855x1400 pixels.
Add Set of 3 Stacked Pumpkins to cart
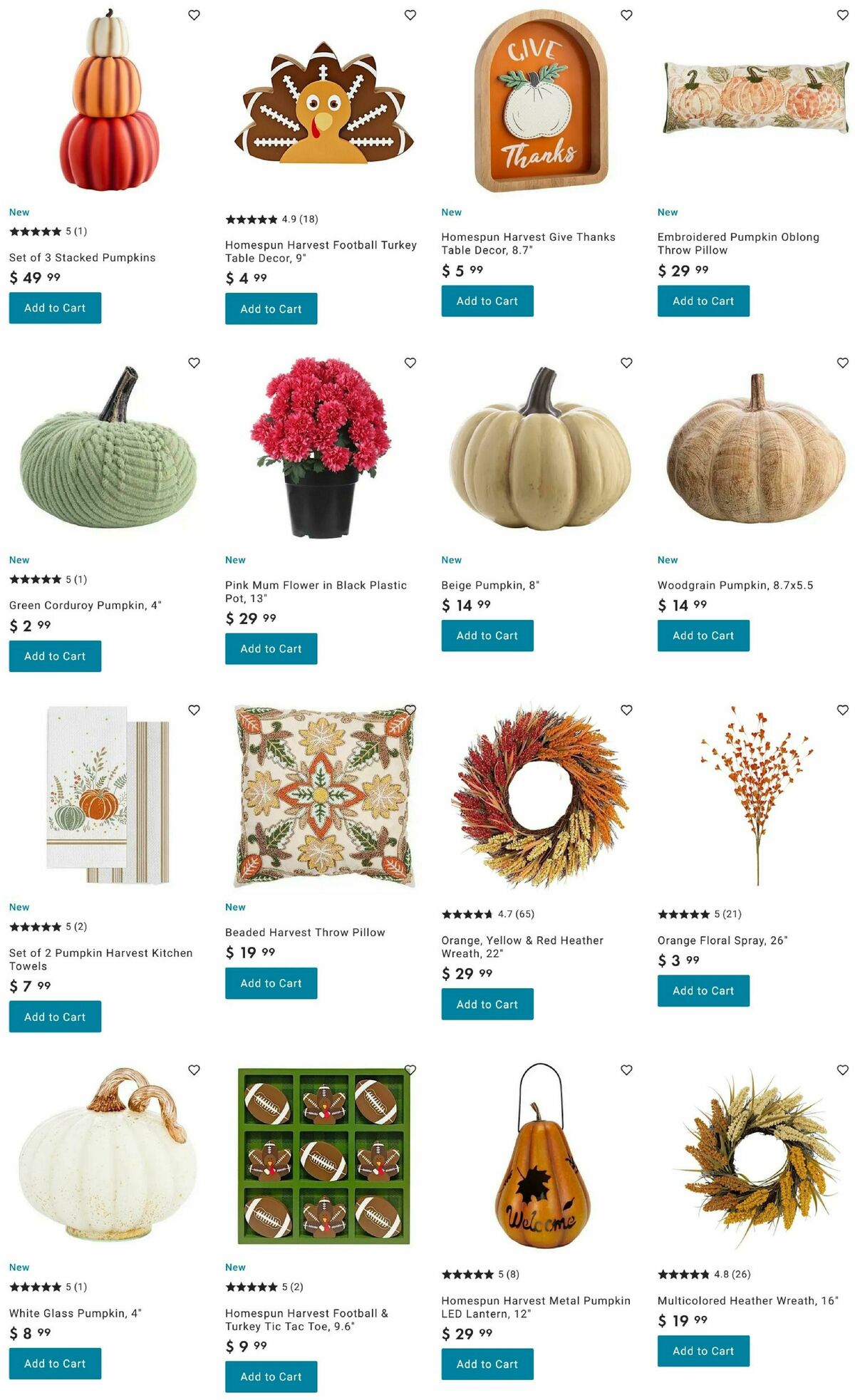click(55, 308)
